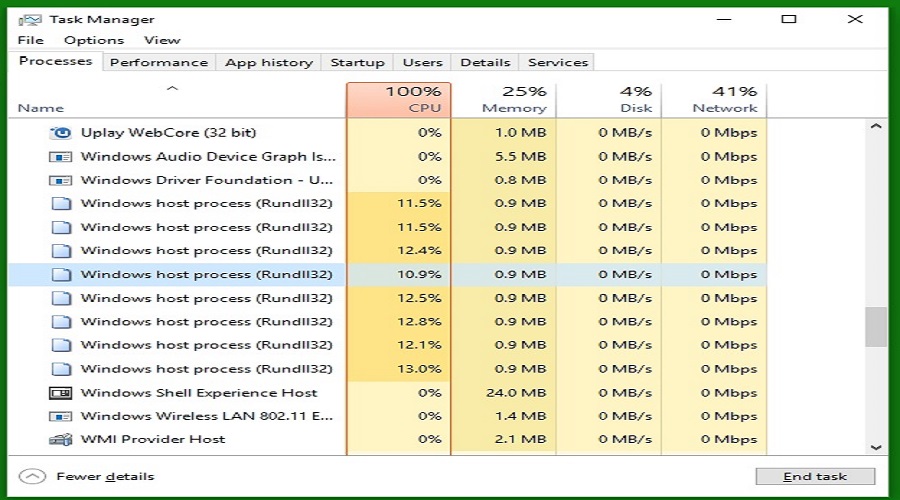Click the Windows Wireless LAN 802.11 icon

(x=60, y=416)
